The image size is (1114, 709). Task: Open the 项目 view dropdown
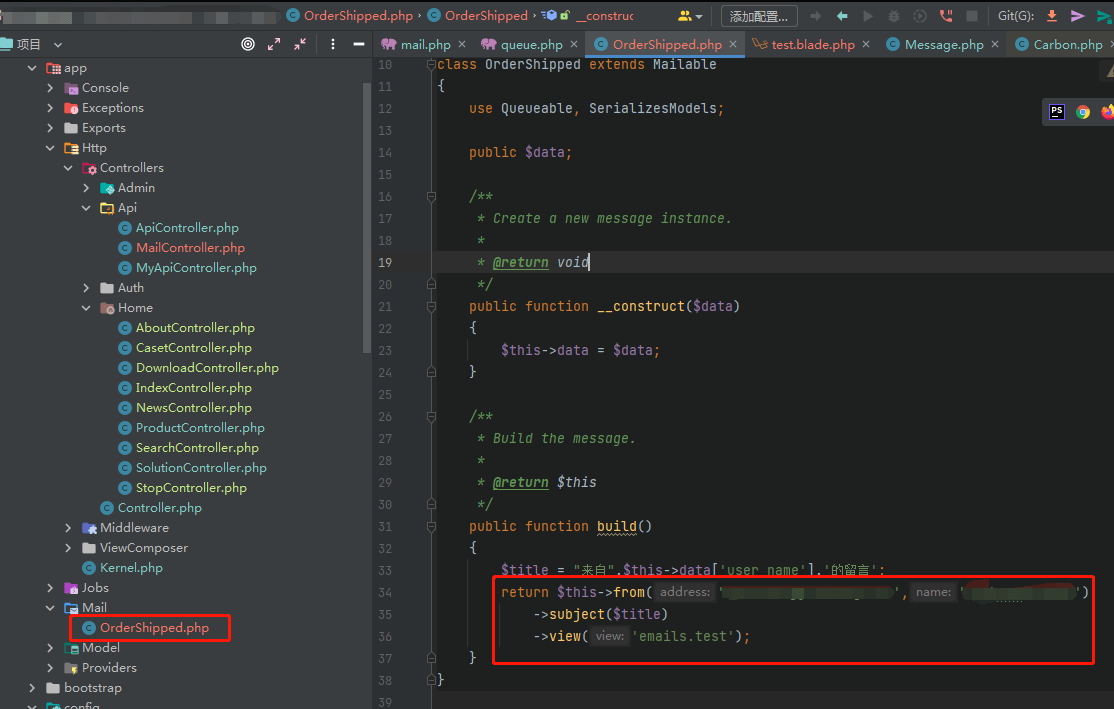click(x=58, y=44)
